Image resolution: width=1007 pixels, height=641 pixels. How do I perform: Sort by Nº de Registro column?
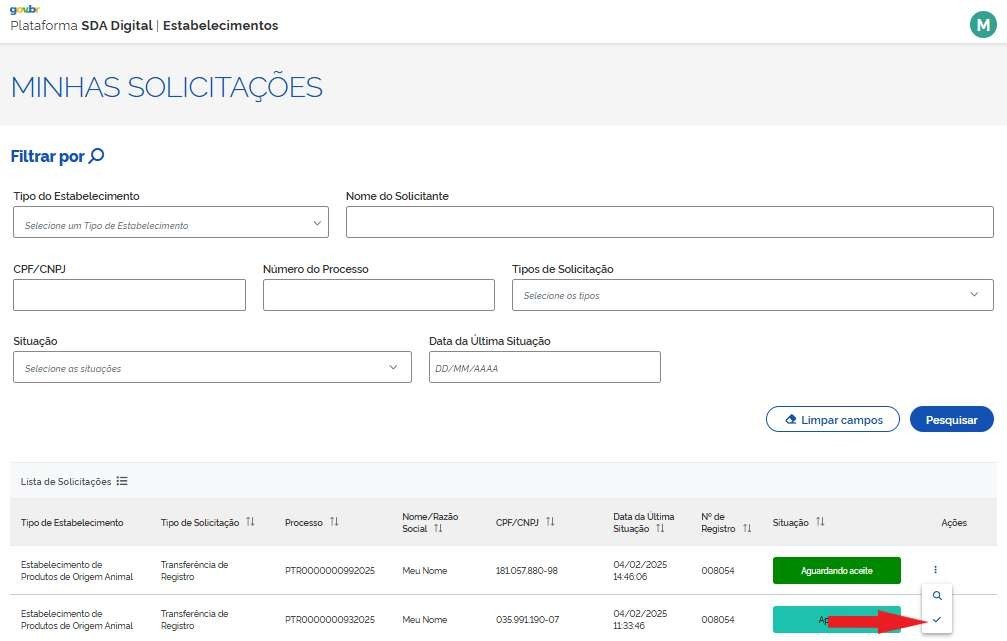(746, 528)
